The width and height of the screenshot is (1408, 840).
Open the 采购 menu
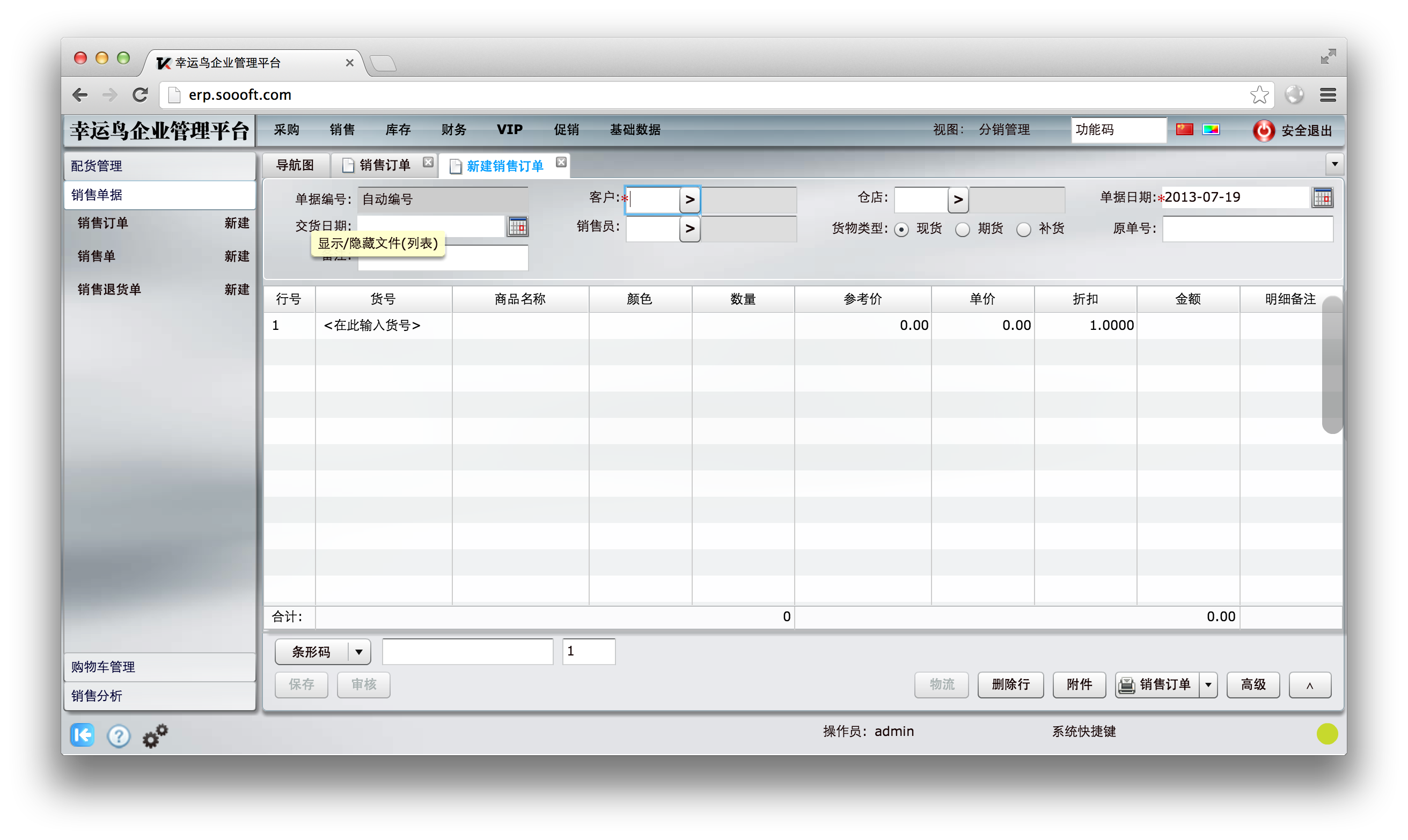287,130
